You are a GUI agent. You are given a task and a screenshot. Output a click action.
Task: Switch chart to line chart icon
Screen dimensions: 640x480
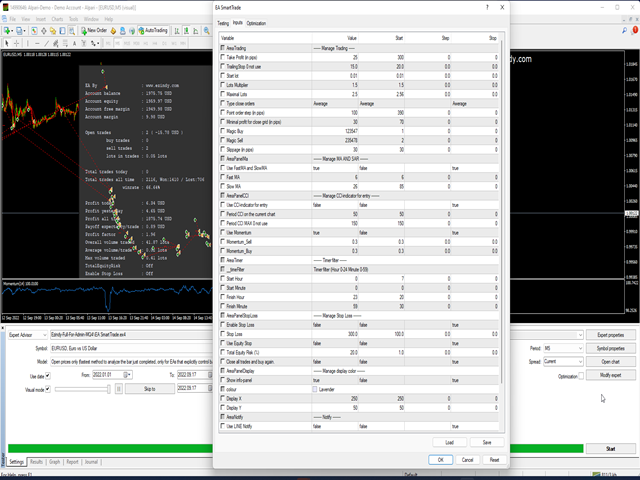[x=196, y=31]
